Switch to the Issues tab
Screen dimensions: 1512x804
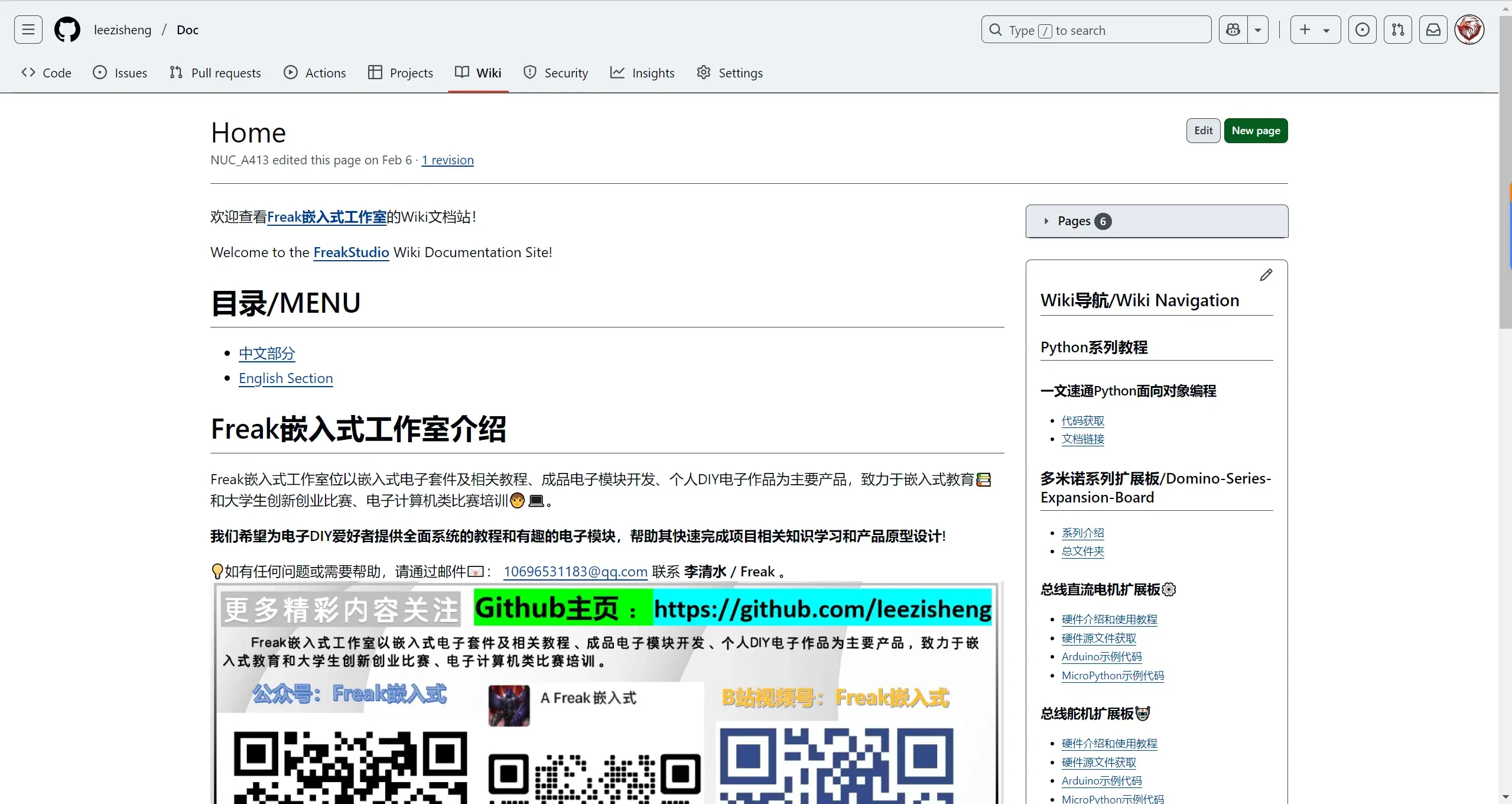click(120, 73)
